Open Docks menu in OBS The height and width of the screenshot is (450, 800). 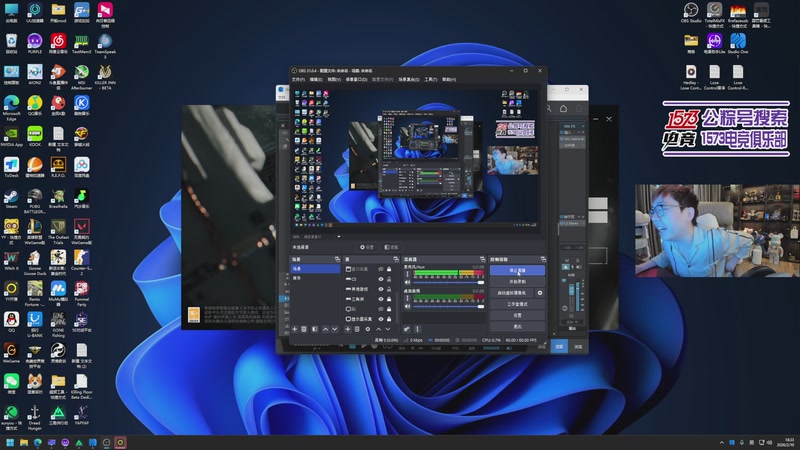[356, 80]
